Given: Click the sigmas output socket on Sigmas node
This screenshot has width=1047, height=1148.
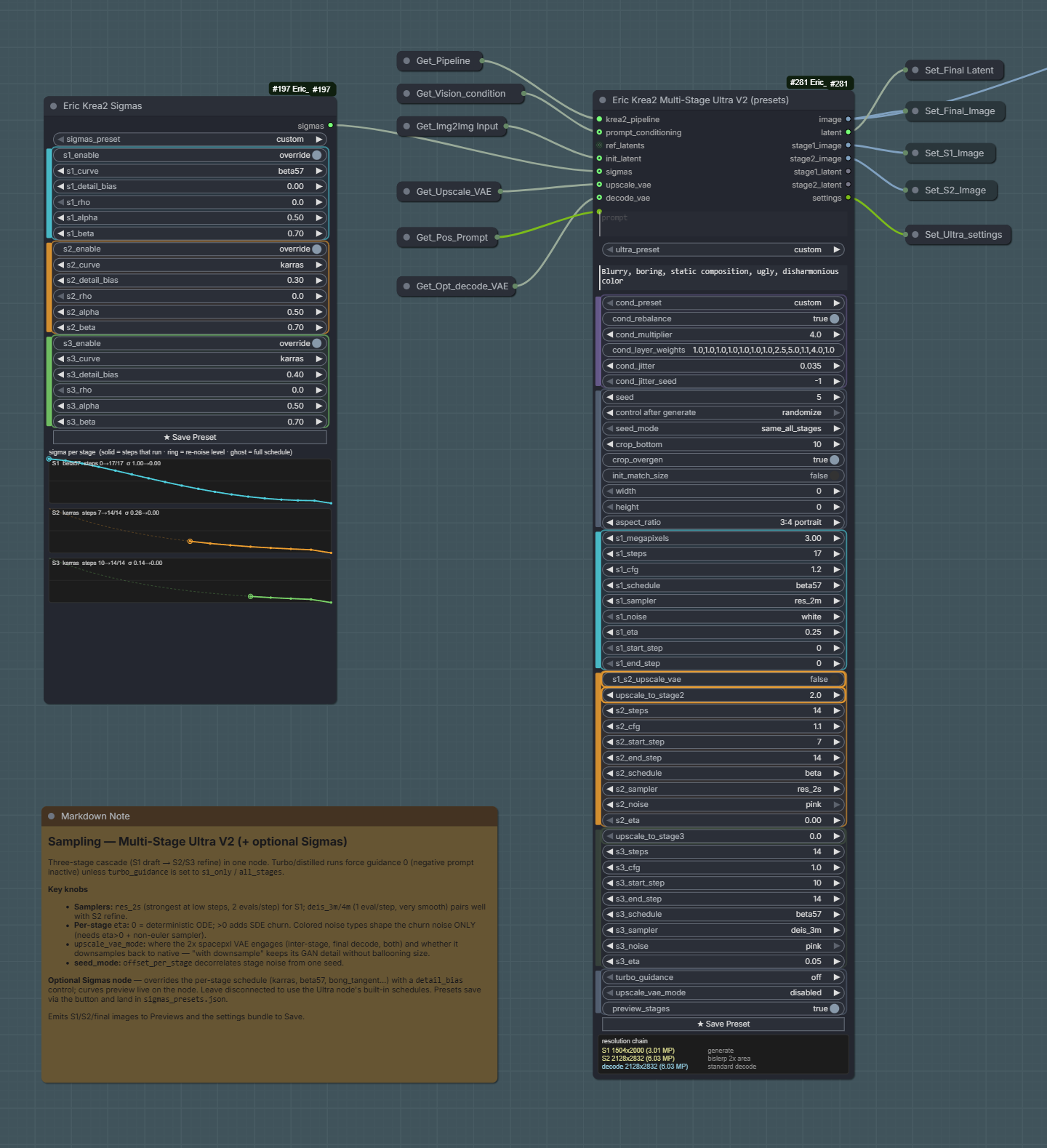Looking at the screenshot, I should coord(330,126).
